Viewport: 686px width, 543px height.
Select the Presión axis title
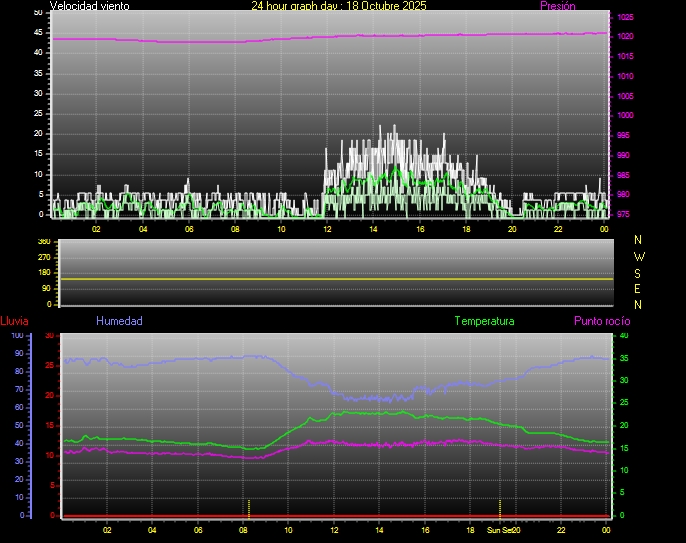557,6
